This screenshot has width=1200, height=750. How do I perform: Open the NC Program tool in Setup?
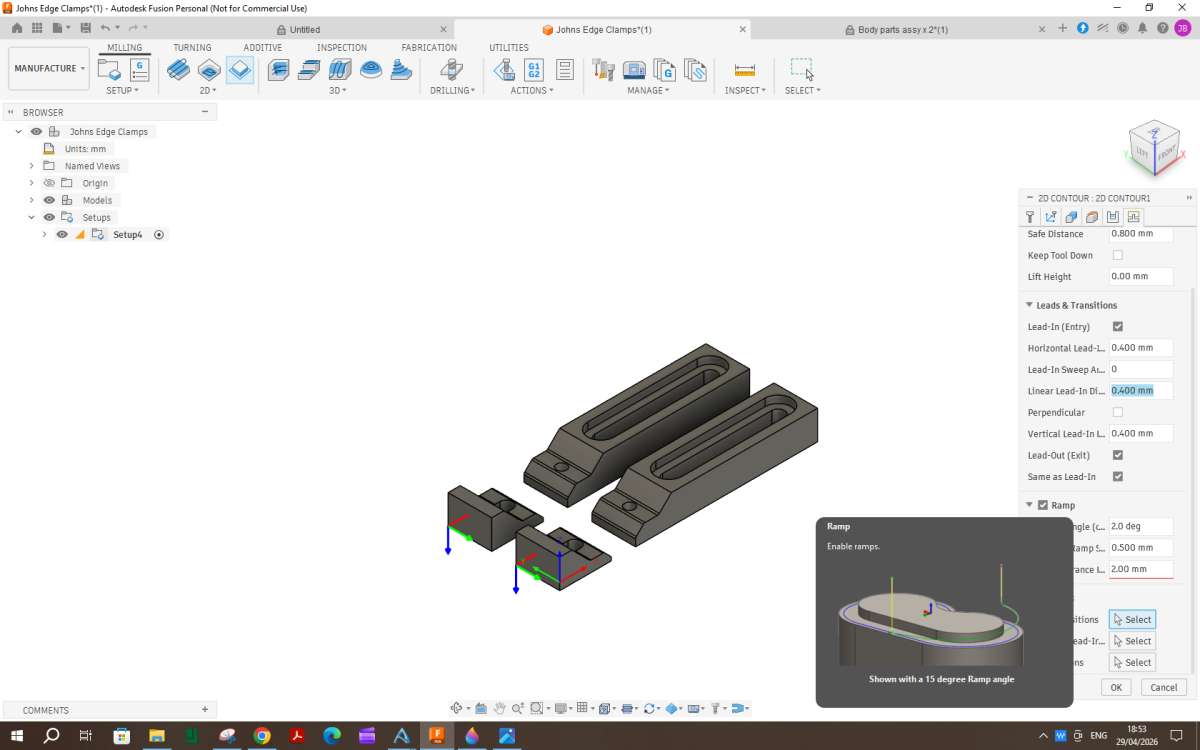click(x=139, y=70)
